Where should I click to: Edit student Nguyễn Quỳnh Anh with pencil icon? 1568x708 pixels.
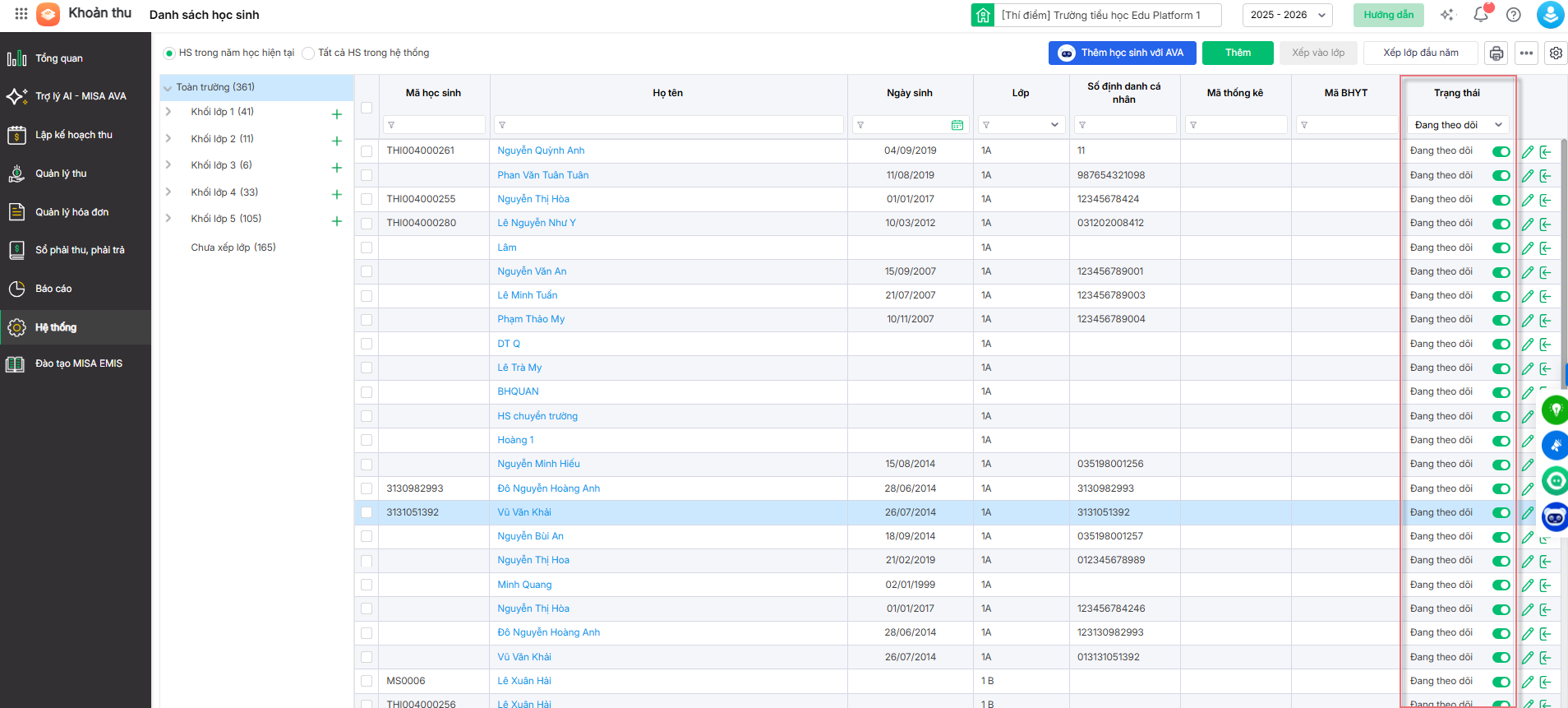coord(1528,152)
